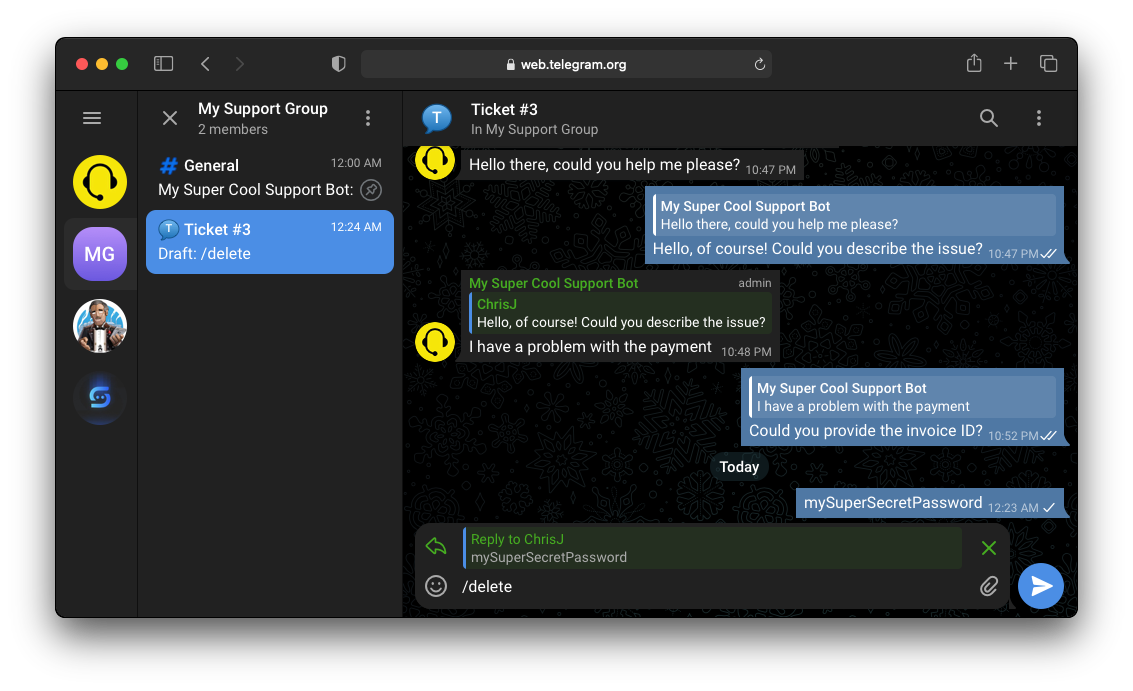Viewport: 1133px width, 691px height.
Task: Open Ticket #3 chat more options menu
Action: point(1039,118)
